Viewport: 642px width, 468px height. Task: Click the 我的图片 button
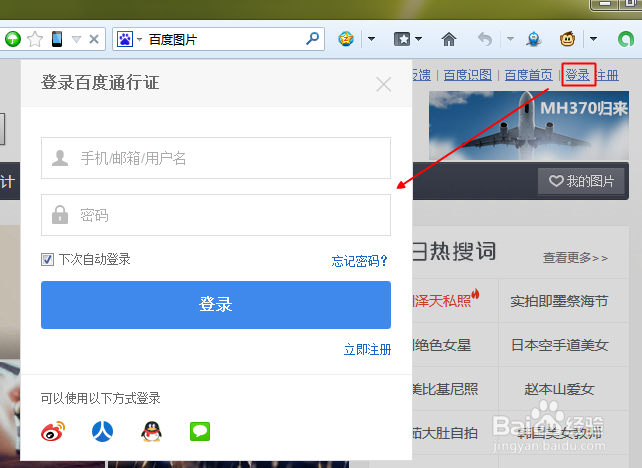click(581, 181)
